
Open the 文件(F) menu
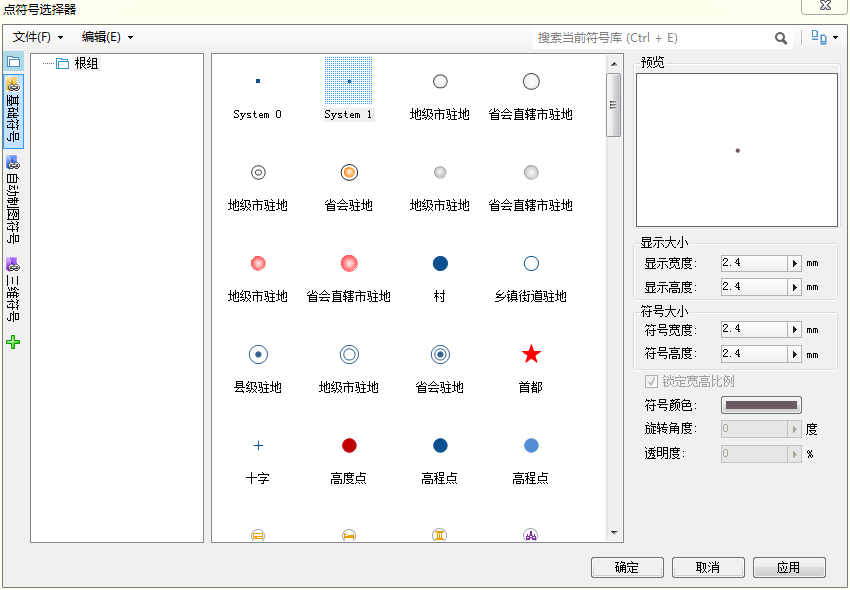[x=38, y=37]
